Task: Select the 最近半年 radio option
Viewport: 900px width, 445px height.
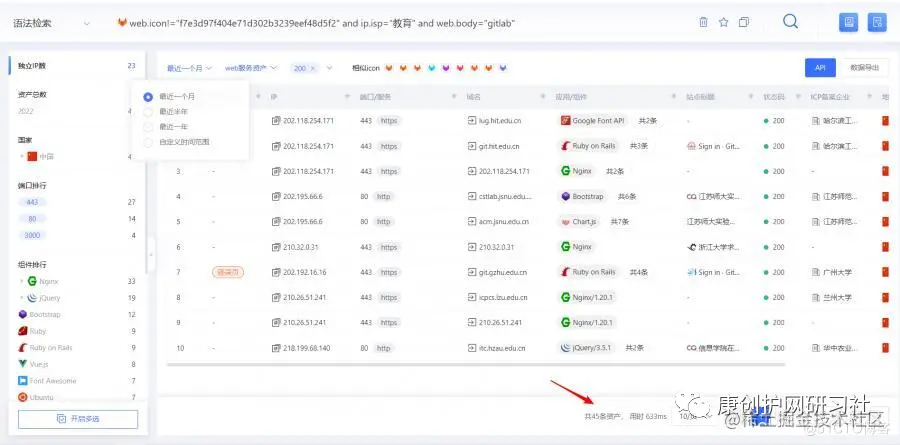Action: 148,111
